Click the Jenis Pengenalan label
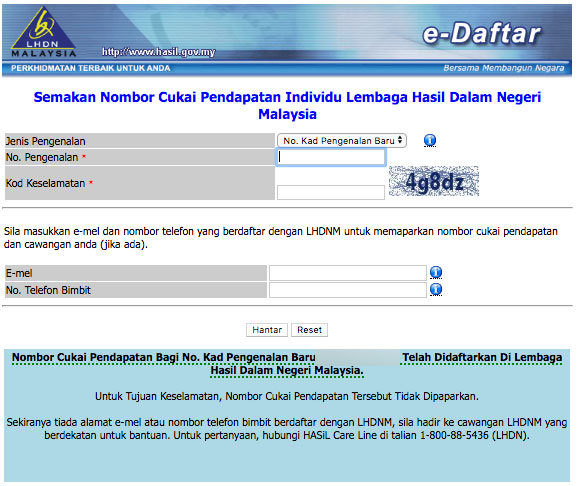The image size is (577, 486). coord(46,141)
